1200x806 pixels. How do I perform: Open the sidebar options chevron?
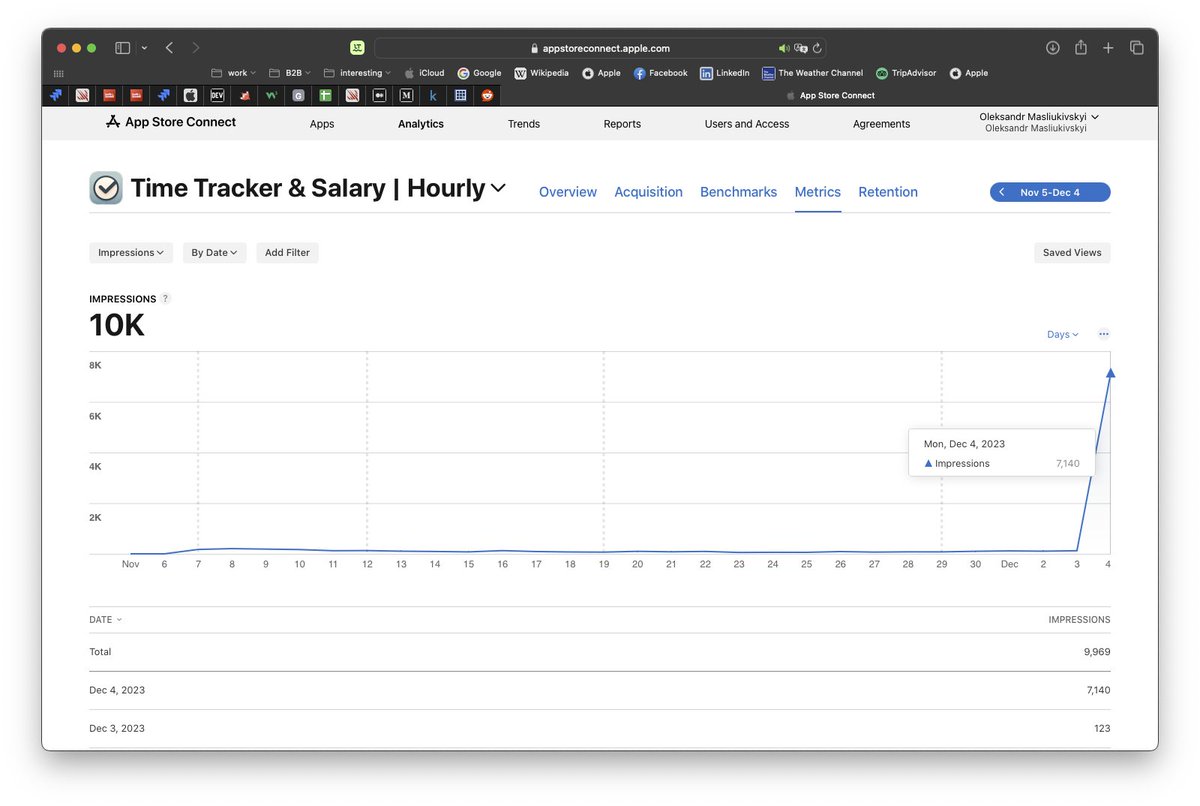pos(144,48)
